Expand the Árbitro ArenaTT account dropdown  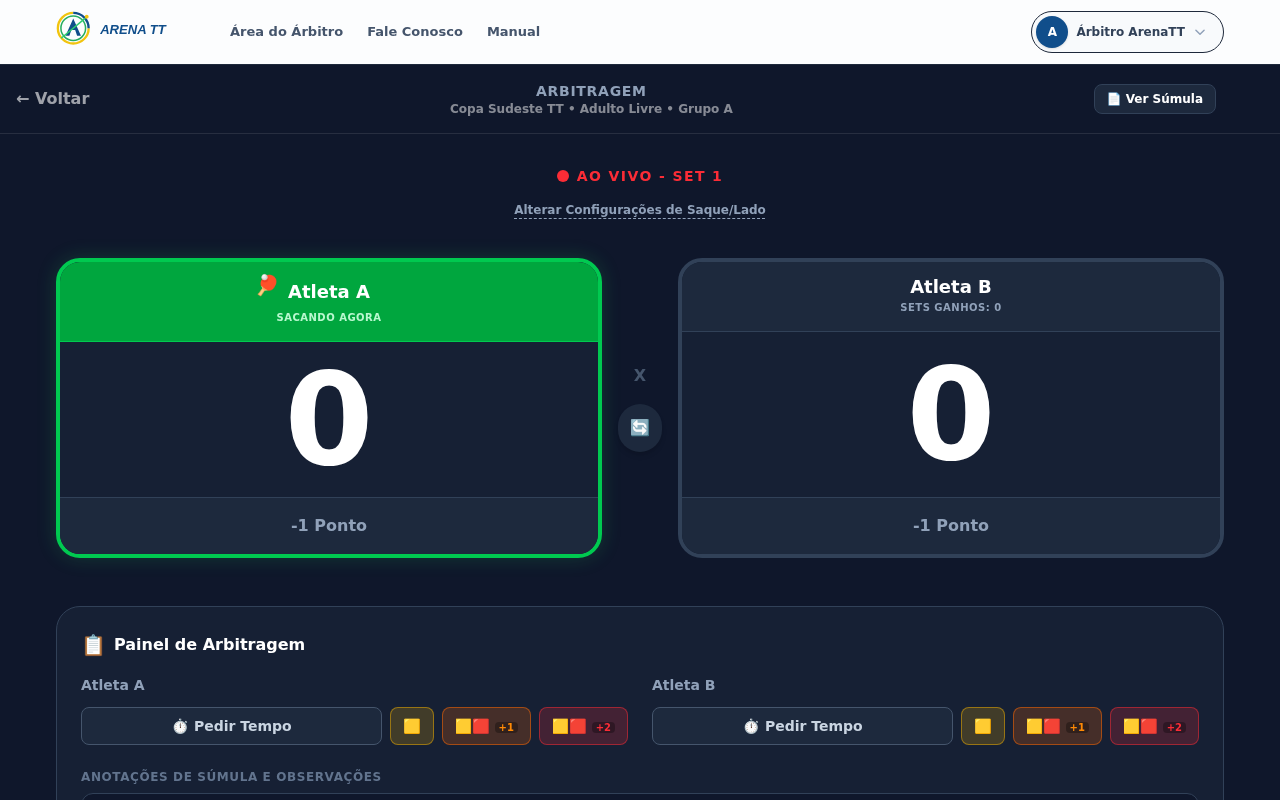pos(1199,32)
